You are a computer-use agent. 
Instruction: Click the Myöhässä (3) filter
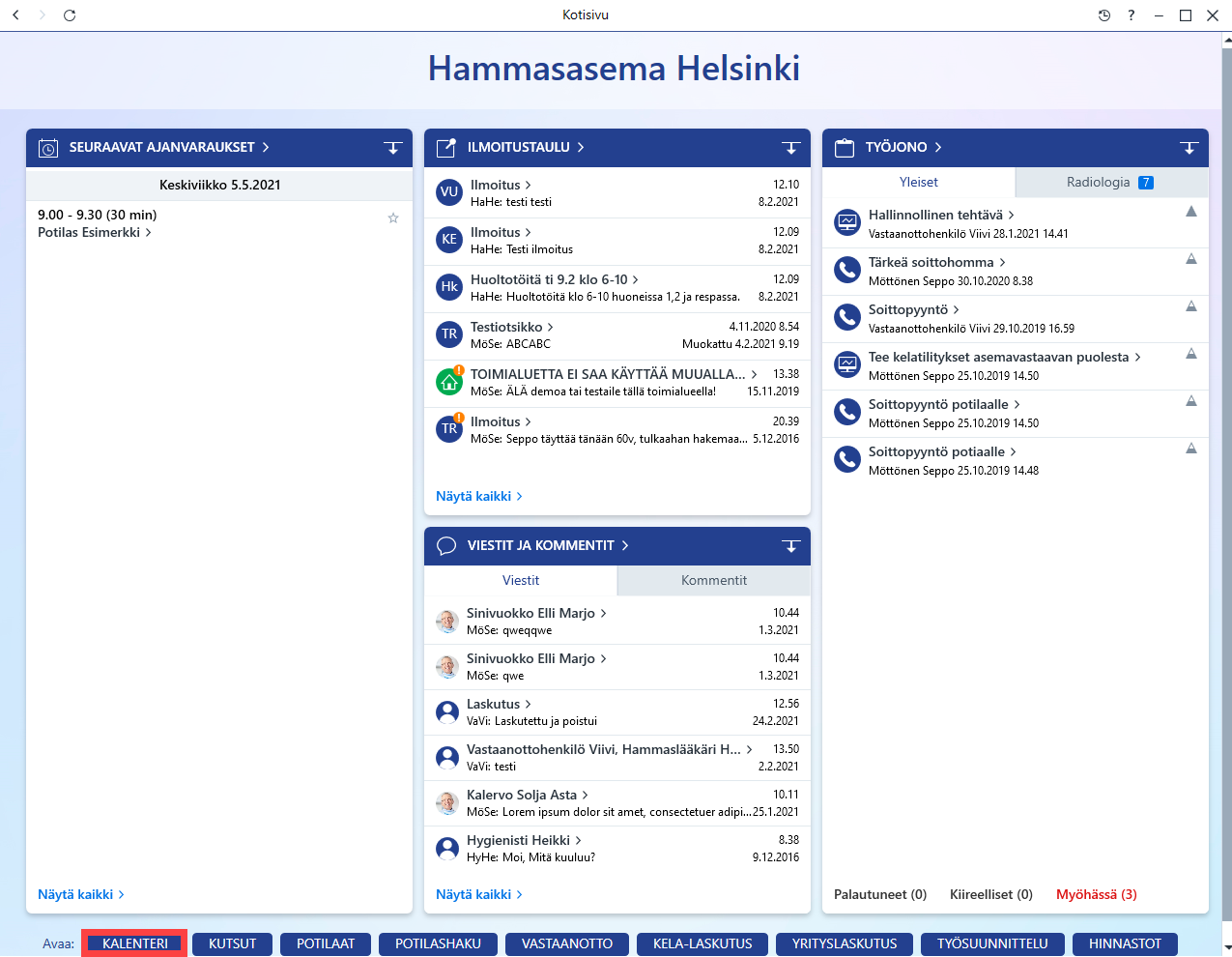click(1097, 895)
